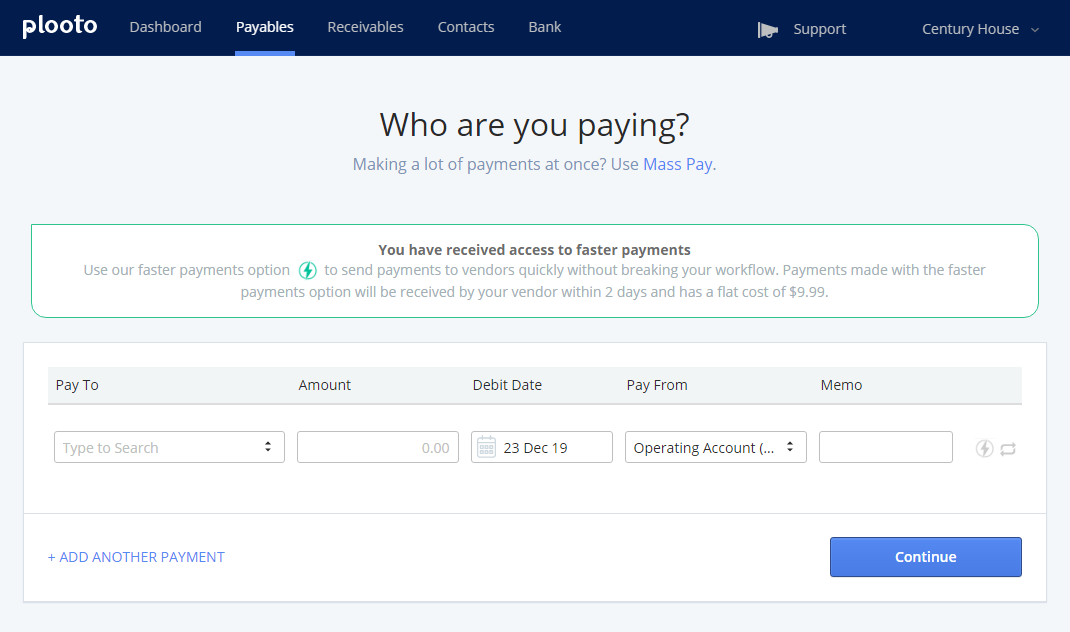Switch to the Contacts tab
Image resolution: width=1070 pixels, height=632 pixels.
point(465,27)
